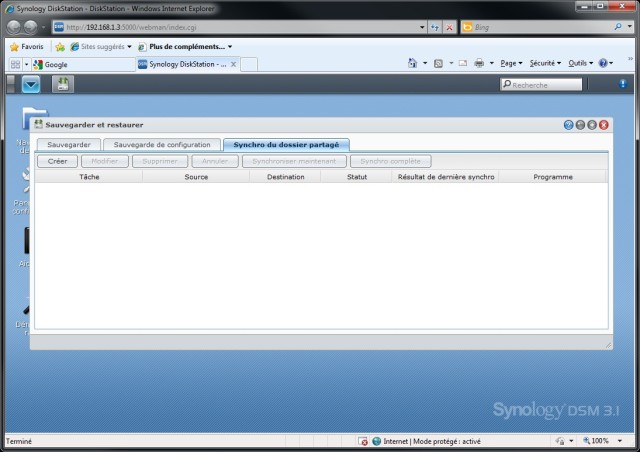640x452 pixels.
Task: Click the Statut column header
Action: tap(357, 177)
